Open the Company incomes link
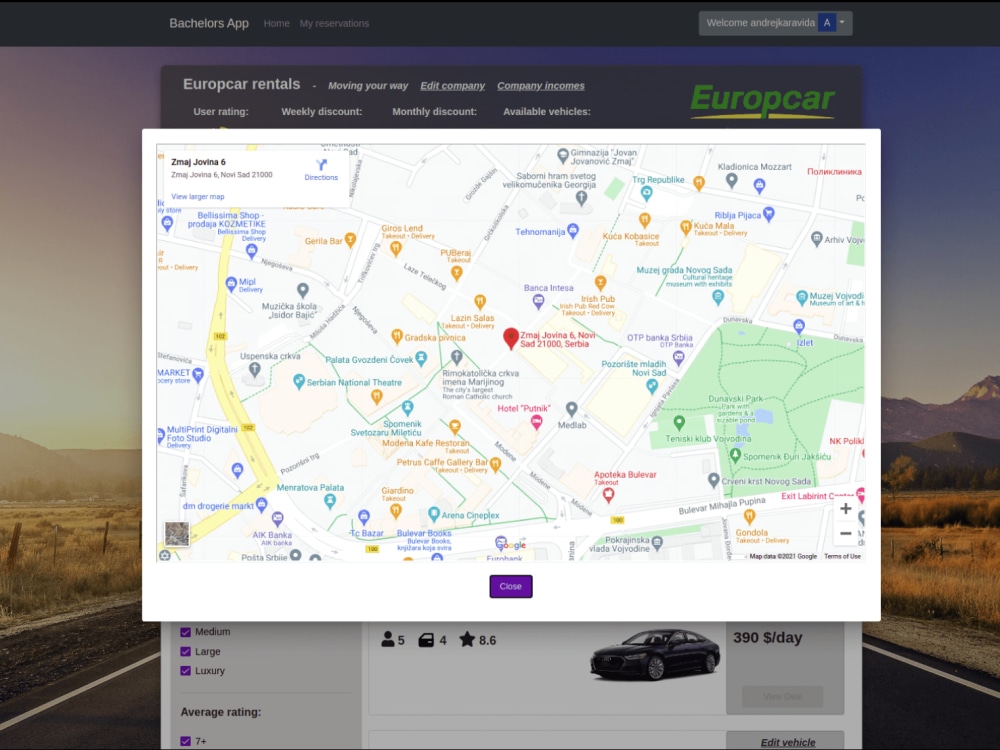Image resolution: width=1000 pixels, height=750 pixels. (541, 85)
